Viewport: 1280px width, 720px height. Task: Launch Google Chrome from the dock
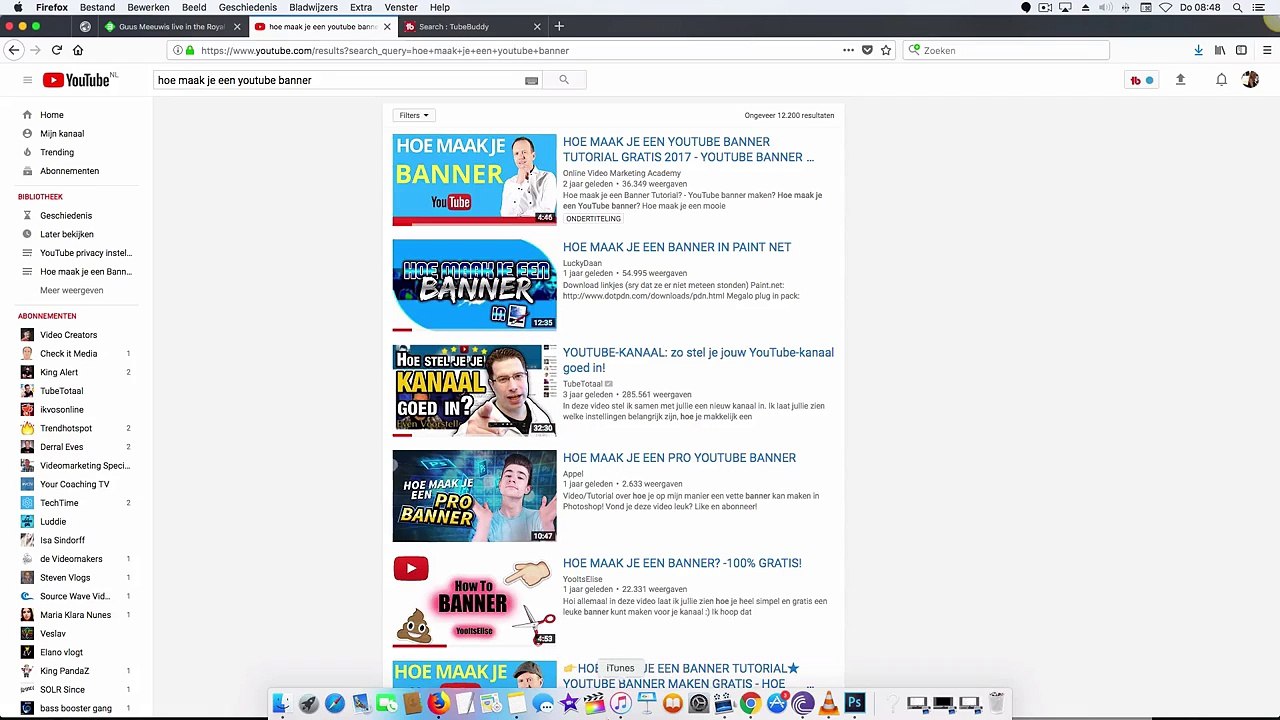point(750,704)
